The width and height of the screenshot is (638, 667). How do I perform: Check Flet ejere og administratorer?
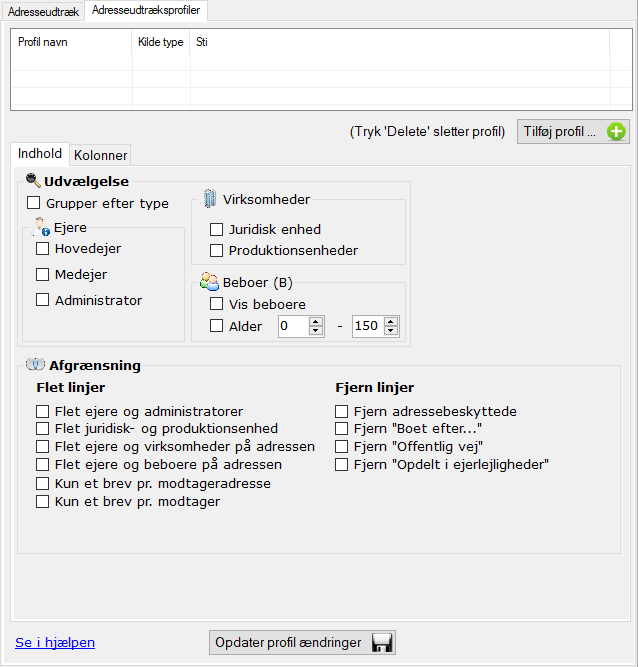[x=43, y=411]
